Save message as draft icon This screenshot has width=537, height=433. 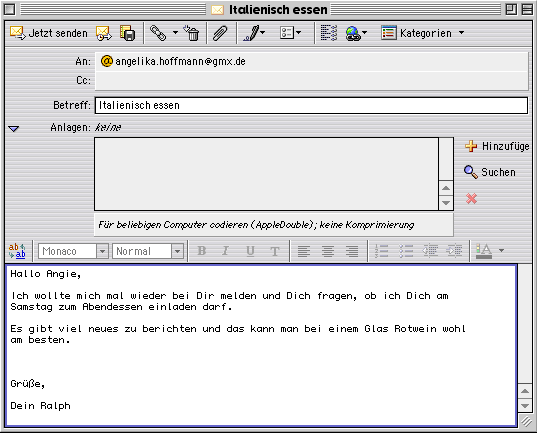[127, 33]
